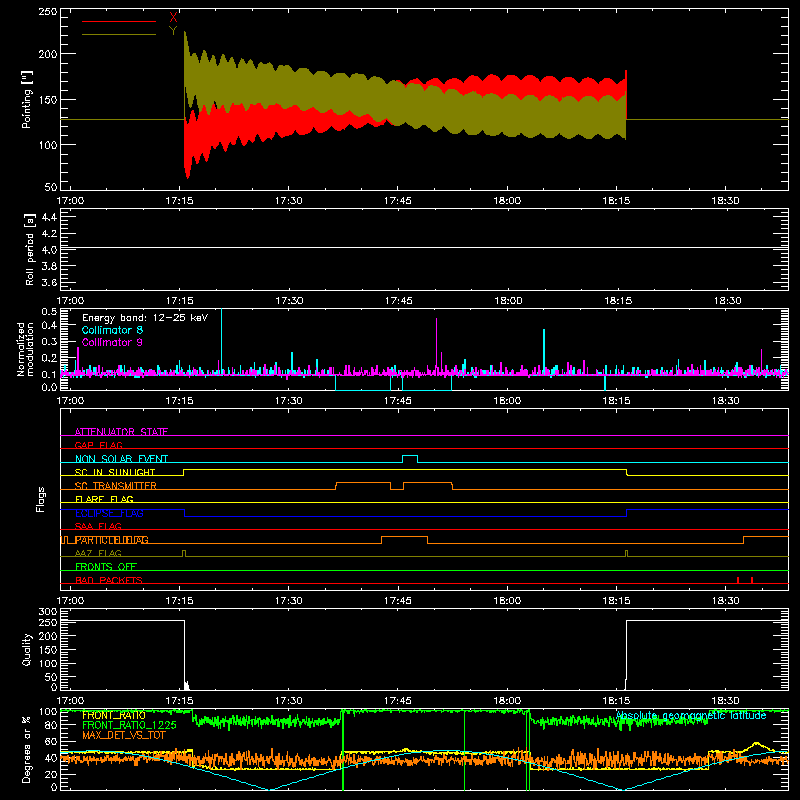Click the raised NON_SOLAR_EVENT pulse near 17:46

pyautogui.click(x=410, y=456)
